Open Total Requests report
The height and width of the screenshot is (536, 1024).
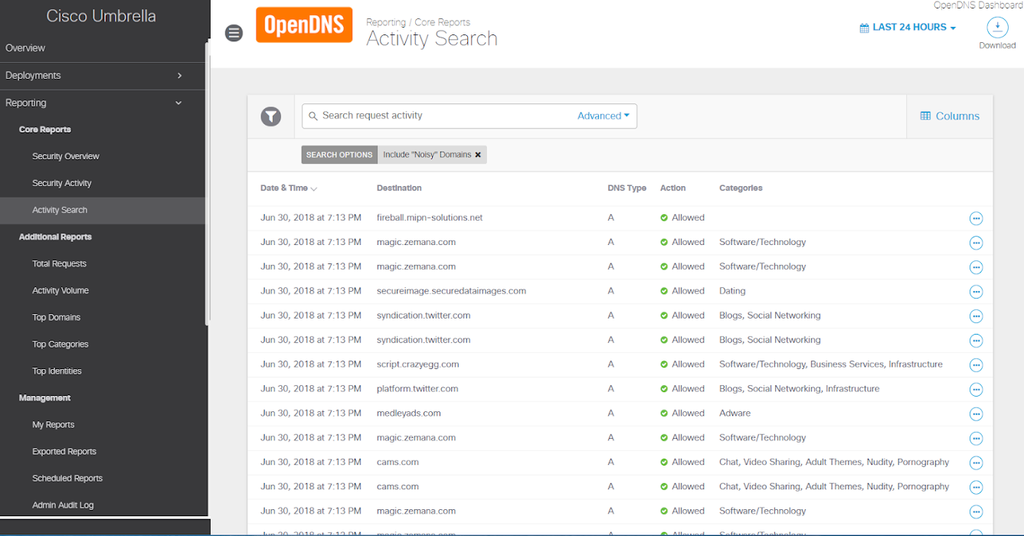(x=59, y=264)
